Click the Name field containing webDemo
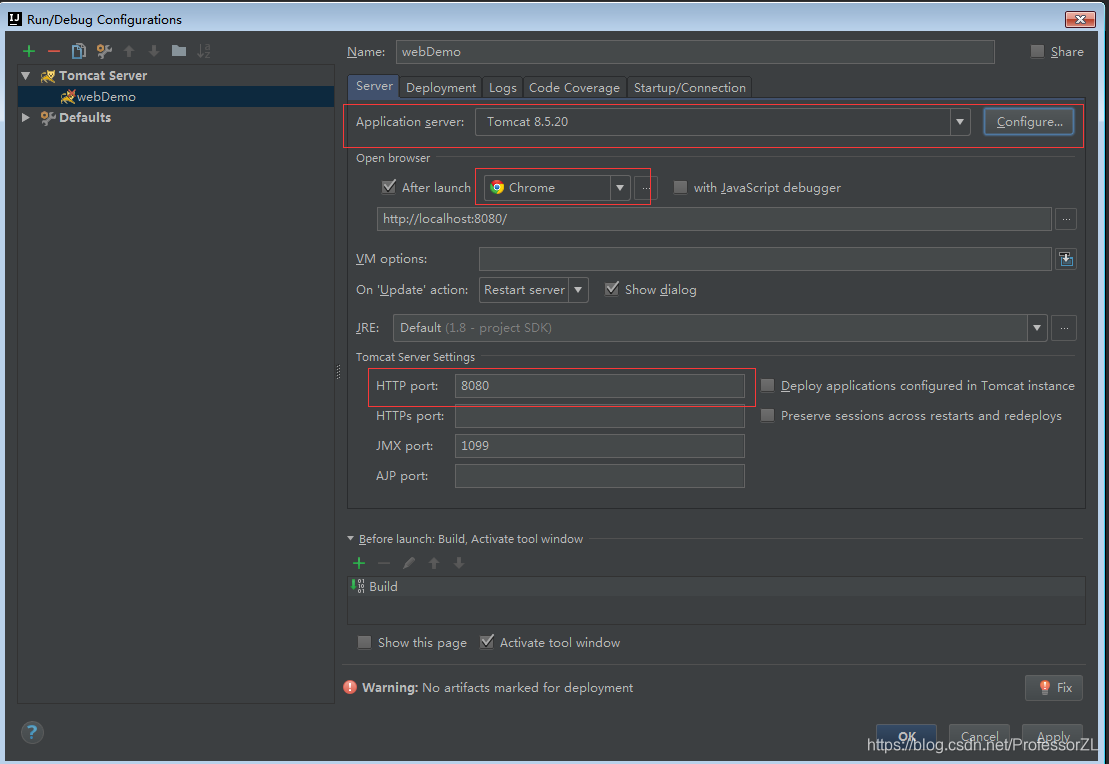Viewport: 1109px width, 764px height. 695,52
